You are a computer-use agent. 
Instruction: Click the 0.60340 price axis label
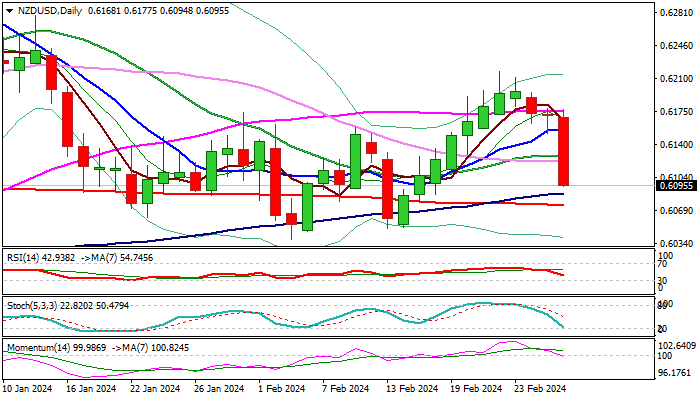tap(676, 243)
